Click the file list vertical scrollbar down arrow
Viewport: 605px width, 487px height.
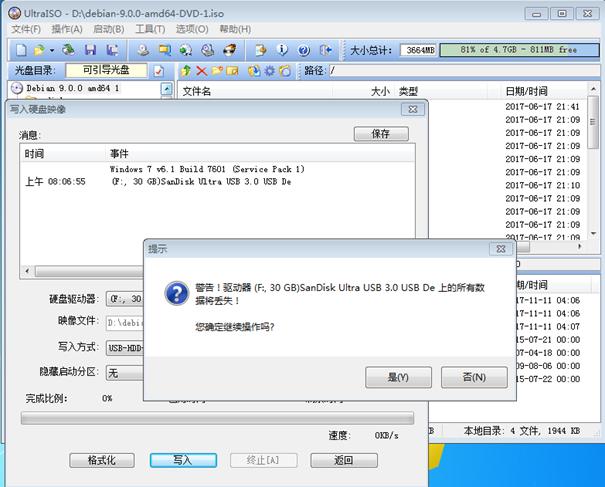click(x=593, y=233)
